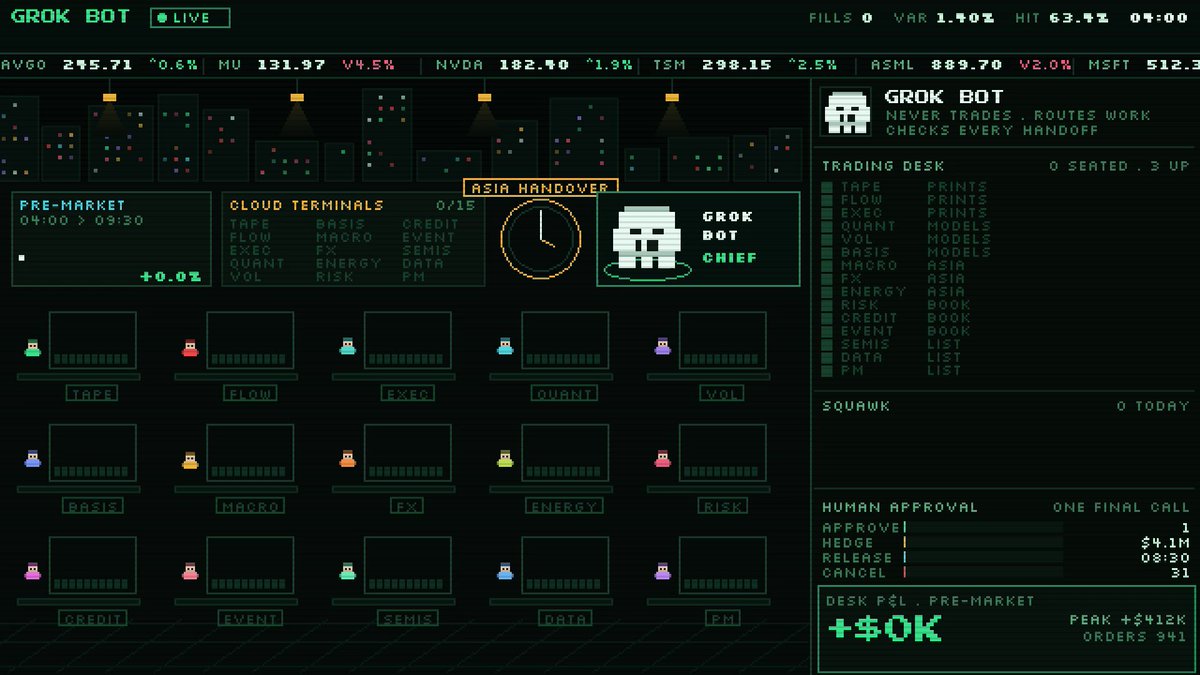1200x675 pixels.
Task: Click the +$0K Desk P&L value
Action: point(885,629)
